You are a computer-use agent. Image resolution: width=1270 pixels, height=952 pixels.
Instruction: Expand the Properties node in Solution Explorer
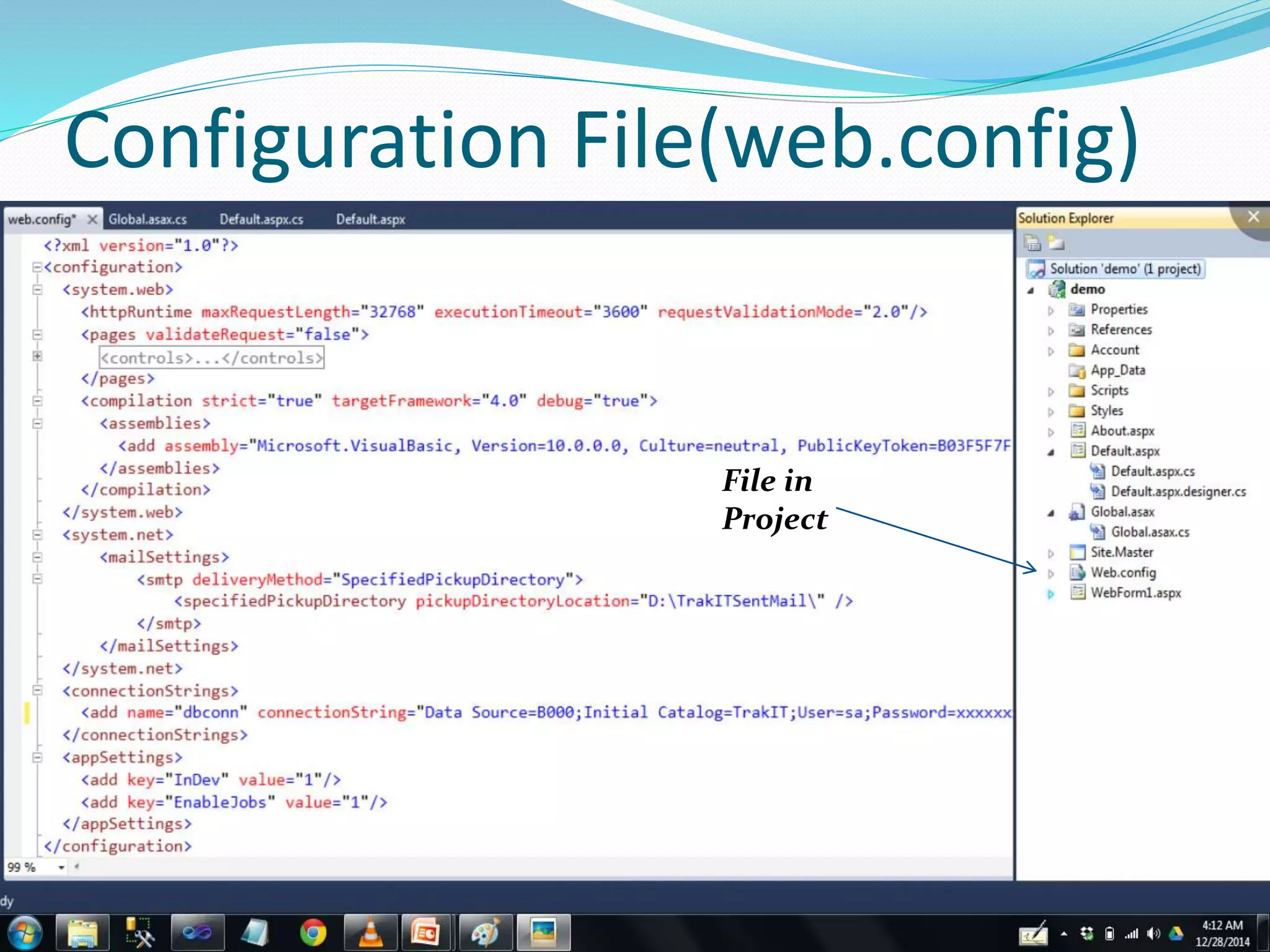[1051, 311]
